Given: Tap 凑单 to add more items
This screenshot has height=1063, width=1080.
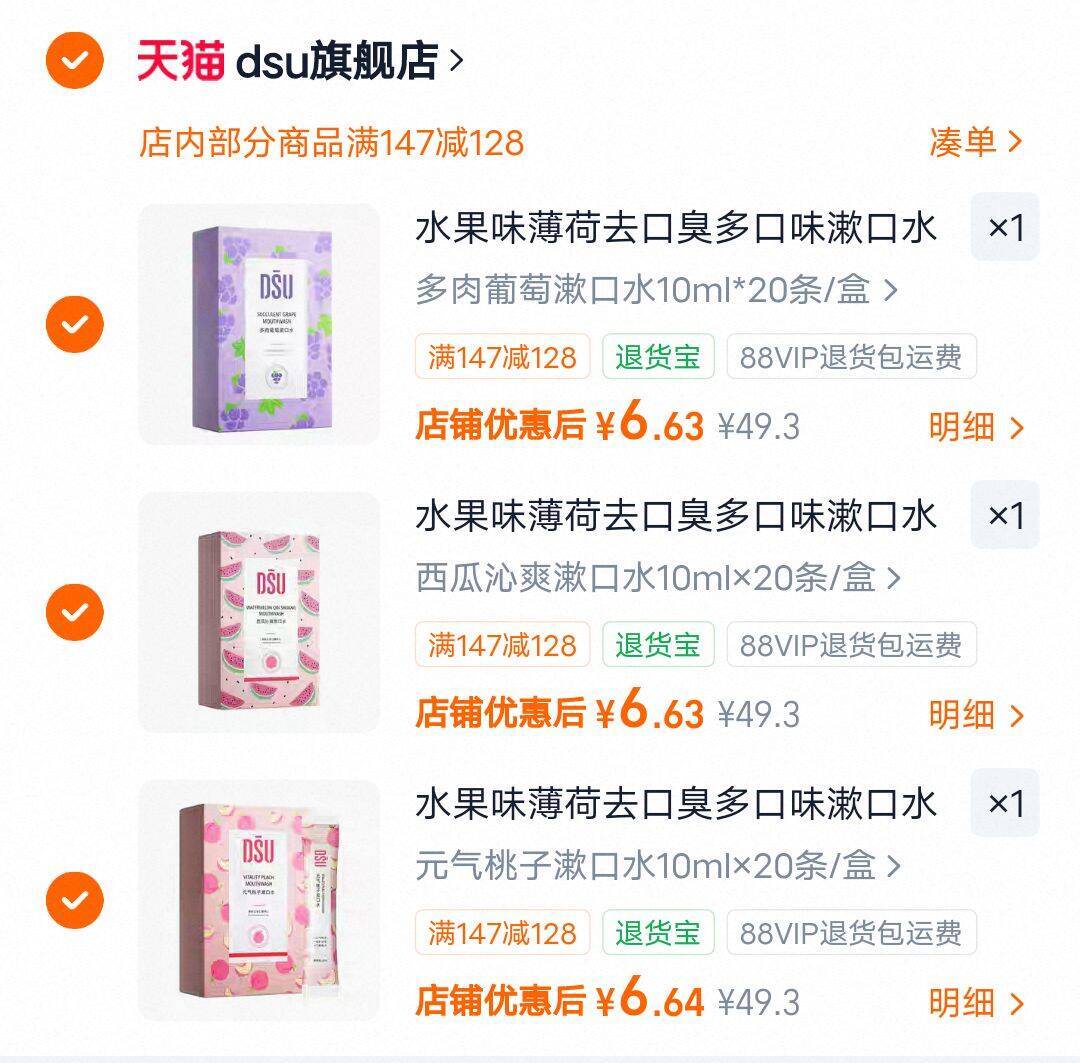Looking at the screenshot, I should tap(975, 142).
